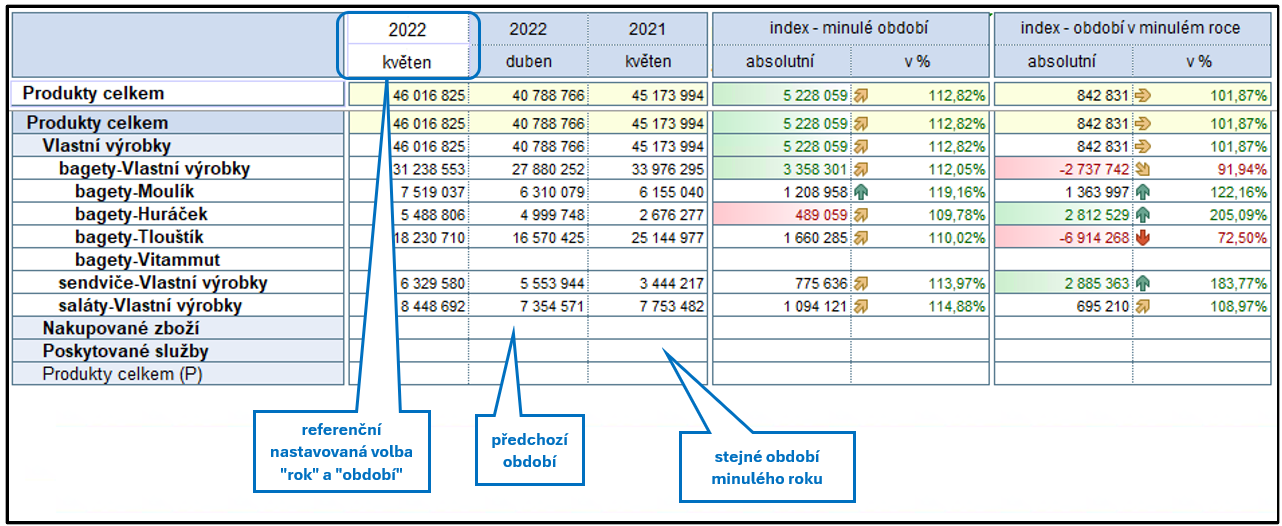Click orange diagonal arrow next to 114,88%

click(x=861, y=306)
